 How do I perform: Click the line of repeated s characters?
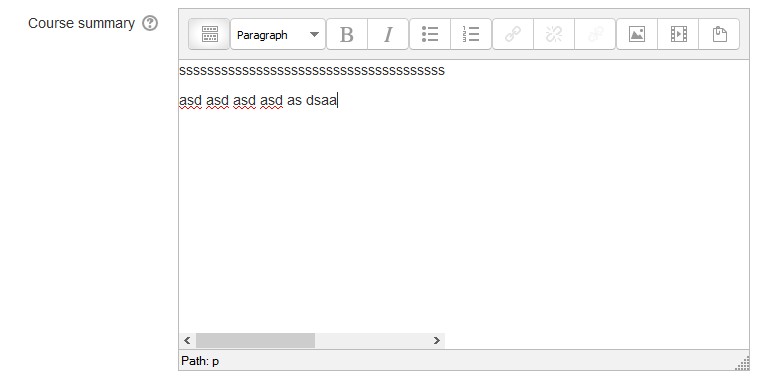(312, 71)
